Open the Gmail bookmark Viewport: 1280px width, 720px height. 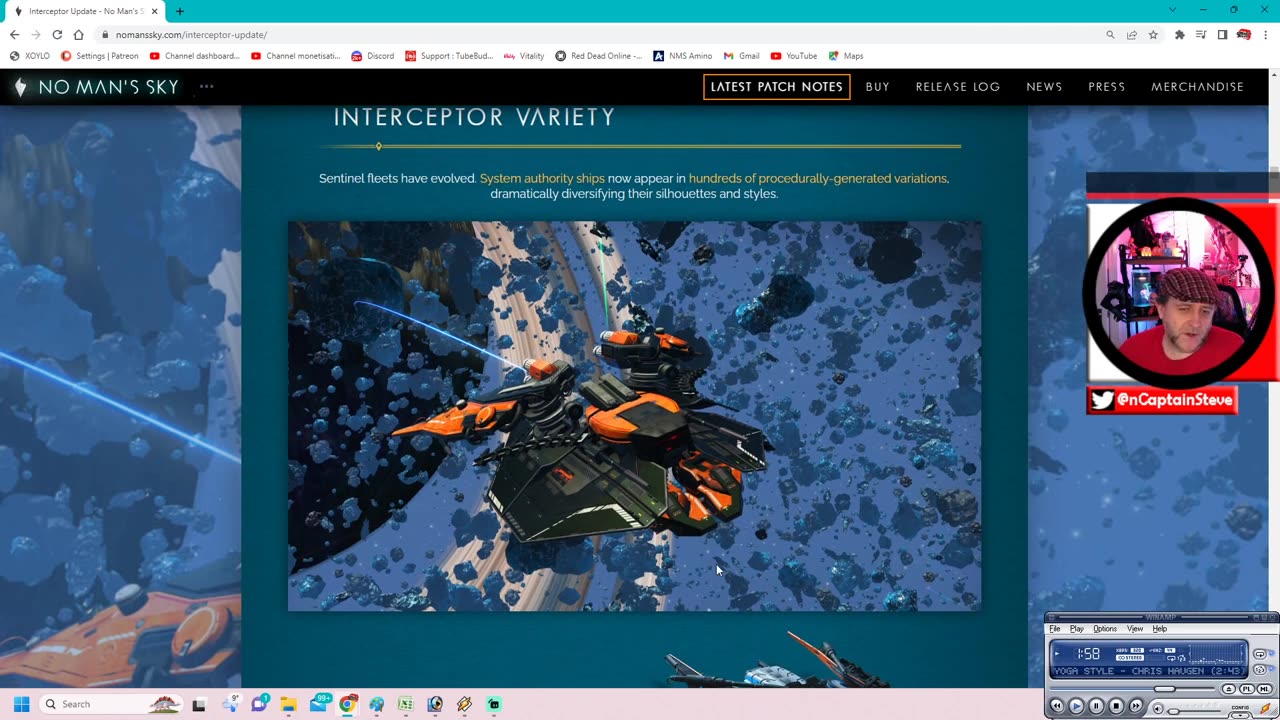742,56
